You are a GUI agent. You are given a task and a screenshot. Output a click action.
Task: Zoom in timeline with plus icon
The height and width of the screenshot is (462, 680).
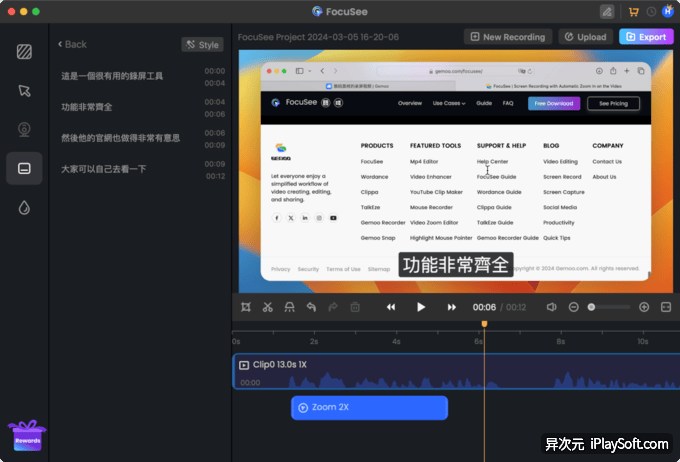coord(644,307)
